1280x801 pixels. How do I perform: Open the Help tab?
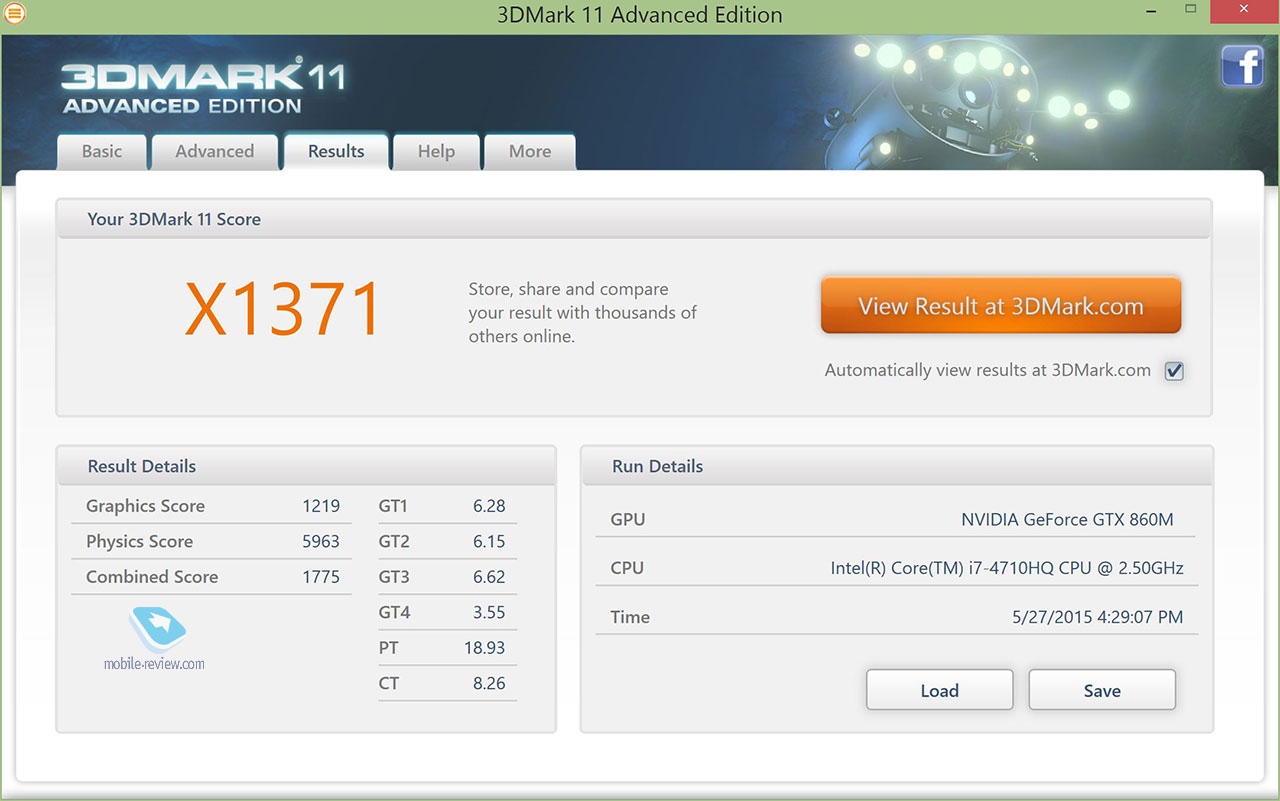436,151
